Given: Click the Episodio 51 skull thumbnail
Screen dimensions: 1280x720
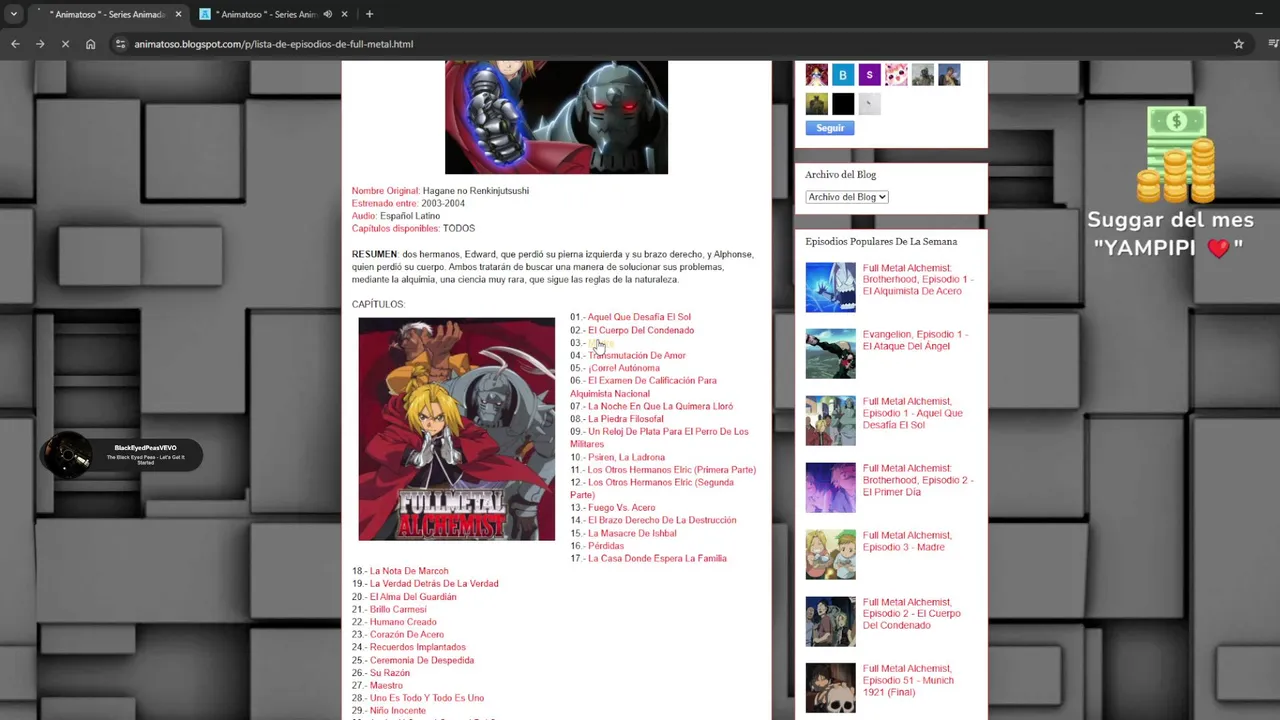Looking at the screenshot, I should point(831,688).
